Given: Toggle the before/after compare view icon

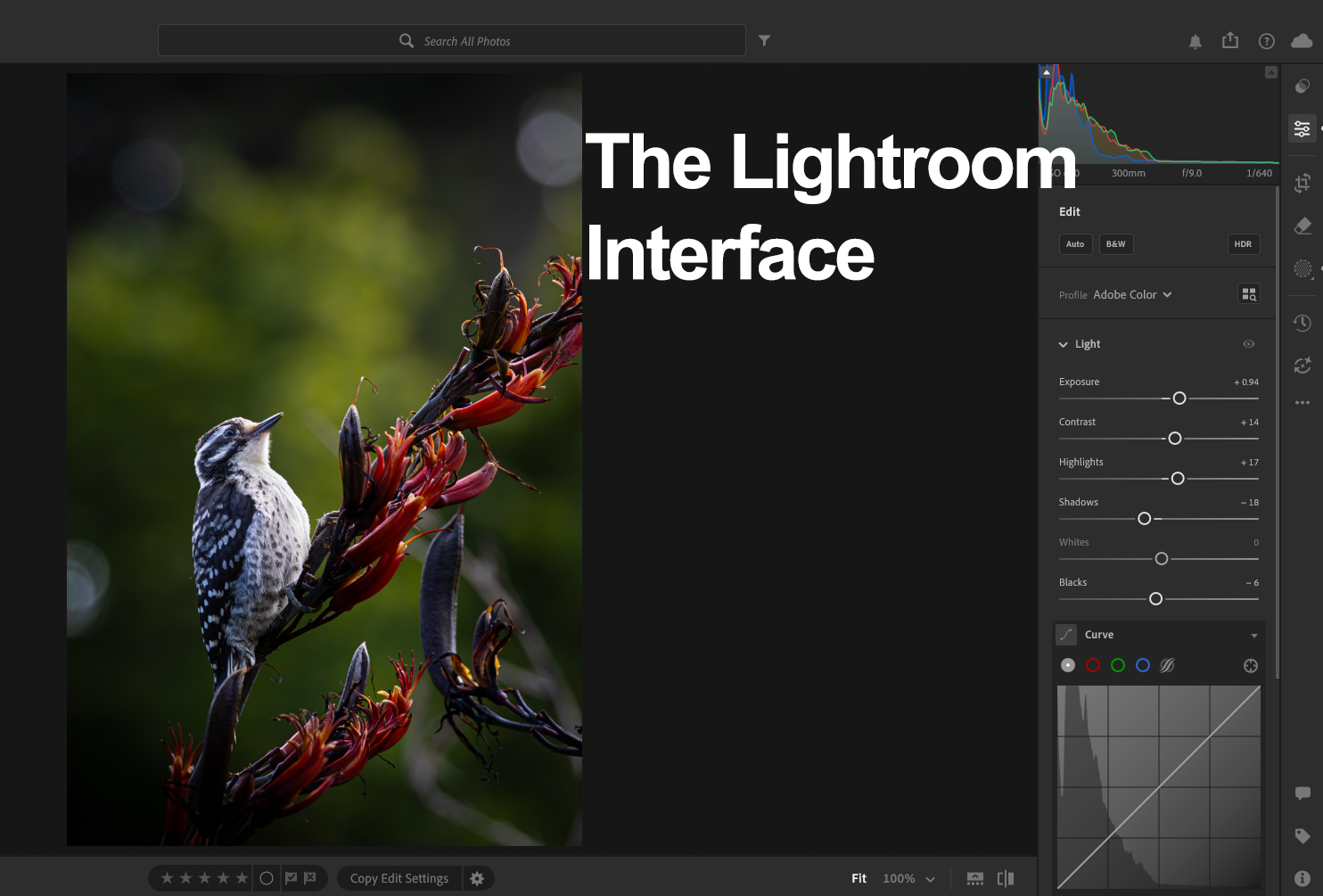Looking at the screenshot, I should (1006, 878).
